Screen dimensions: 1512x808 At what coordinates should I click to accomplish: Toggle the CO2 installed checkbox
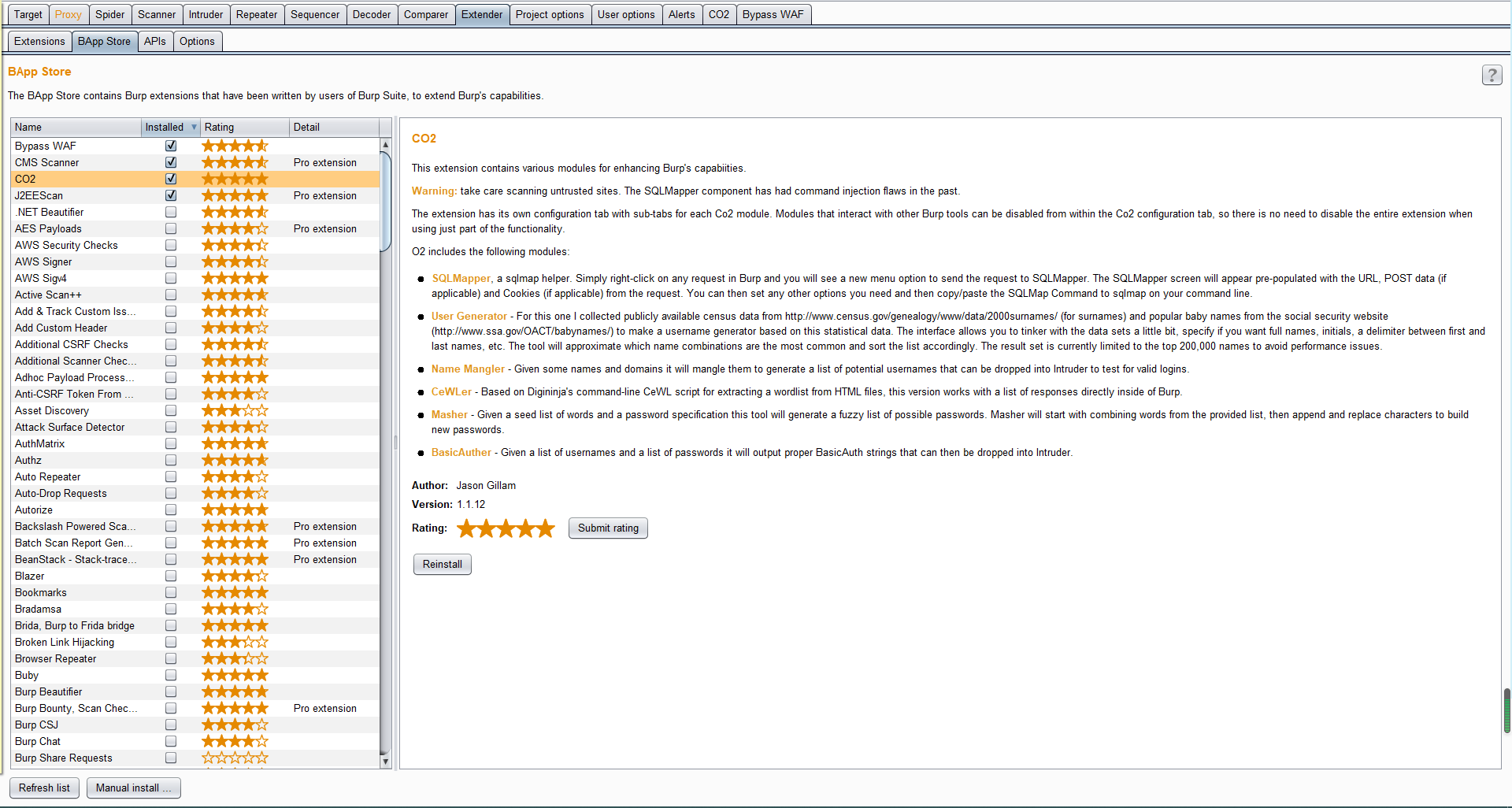(171, 179)
